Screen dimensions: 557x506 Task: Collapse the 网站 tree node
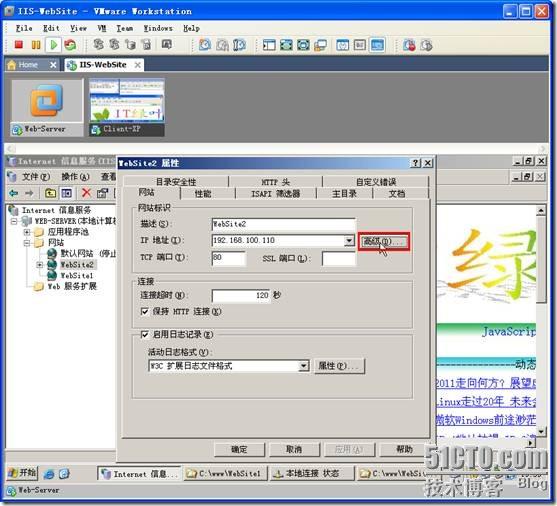(27, 243)
